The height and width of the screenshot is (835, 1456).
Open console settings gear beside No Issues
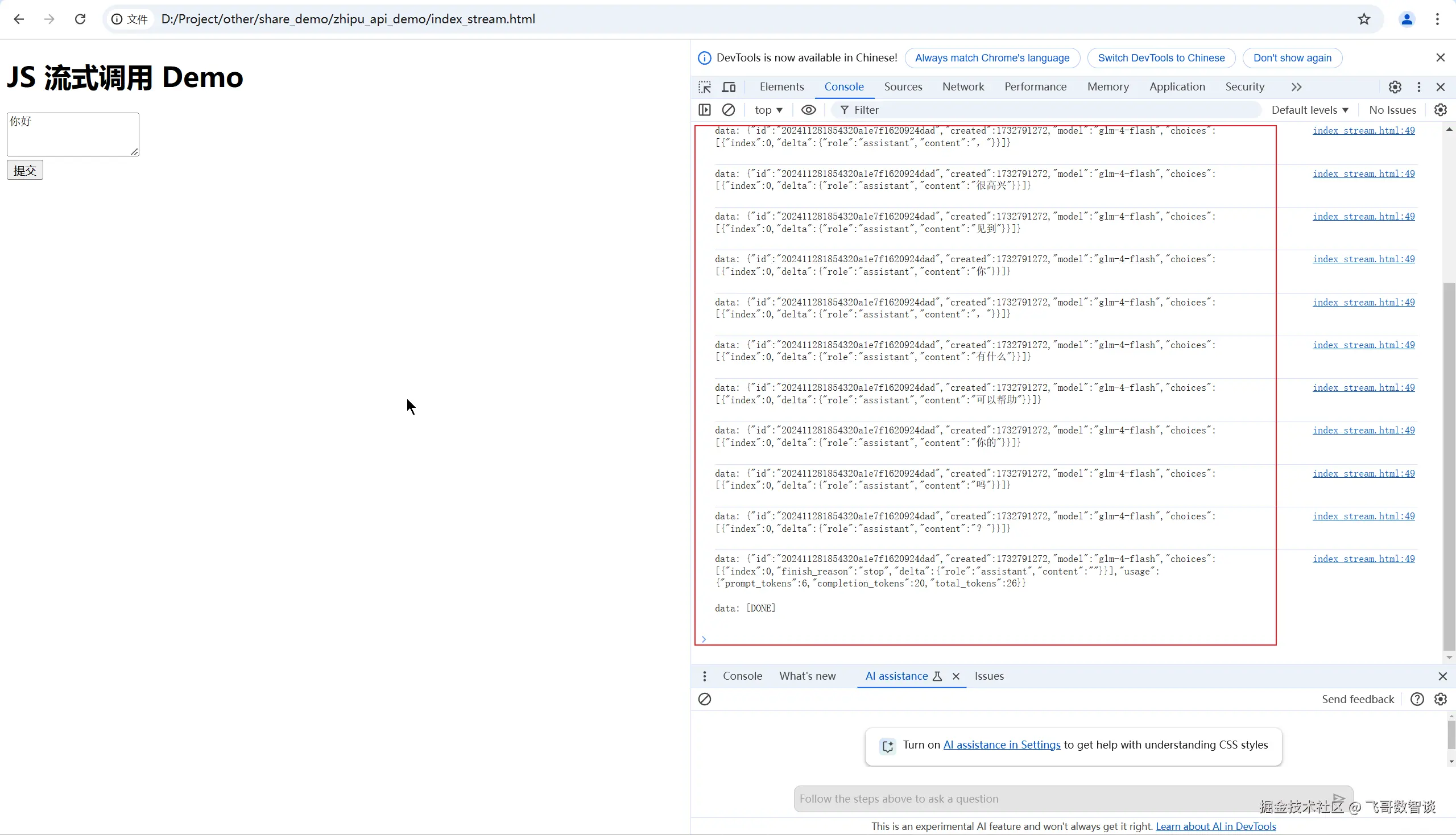coord(1440,110)
